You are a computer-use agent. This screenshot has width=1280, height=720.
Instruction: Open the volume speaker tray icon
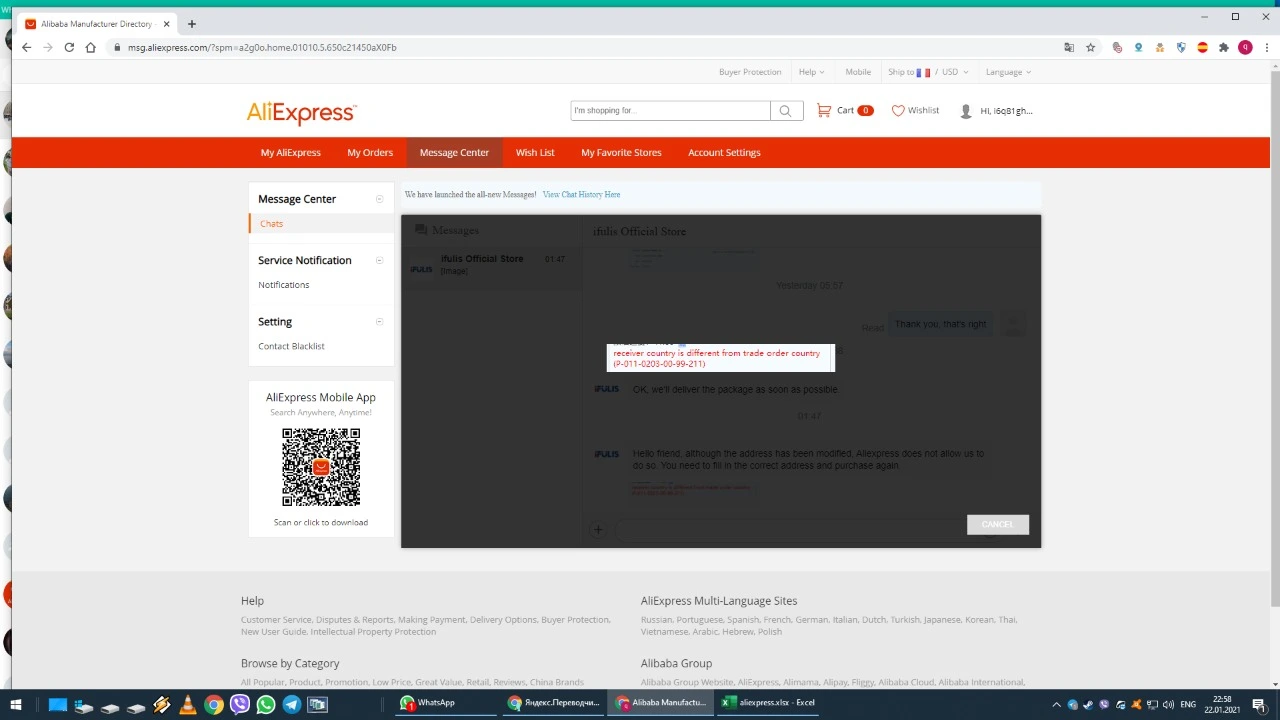pyautogui.click(x=1166, y=705)
